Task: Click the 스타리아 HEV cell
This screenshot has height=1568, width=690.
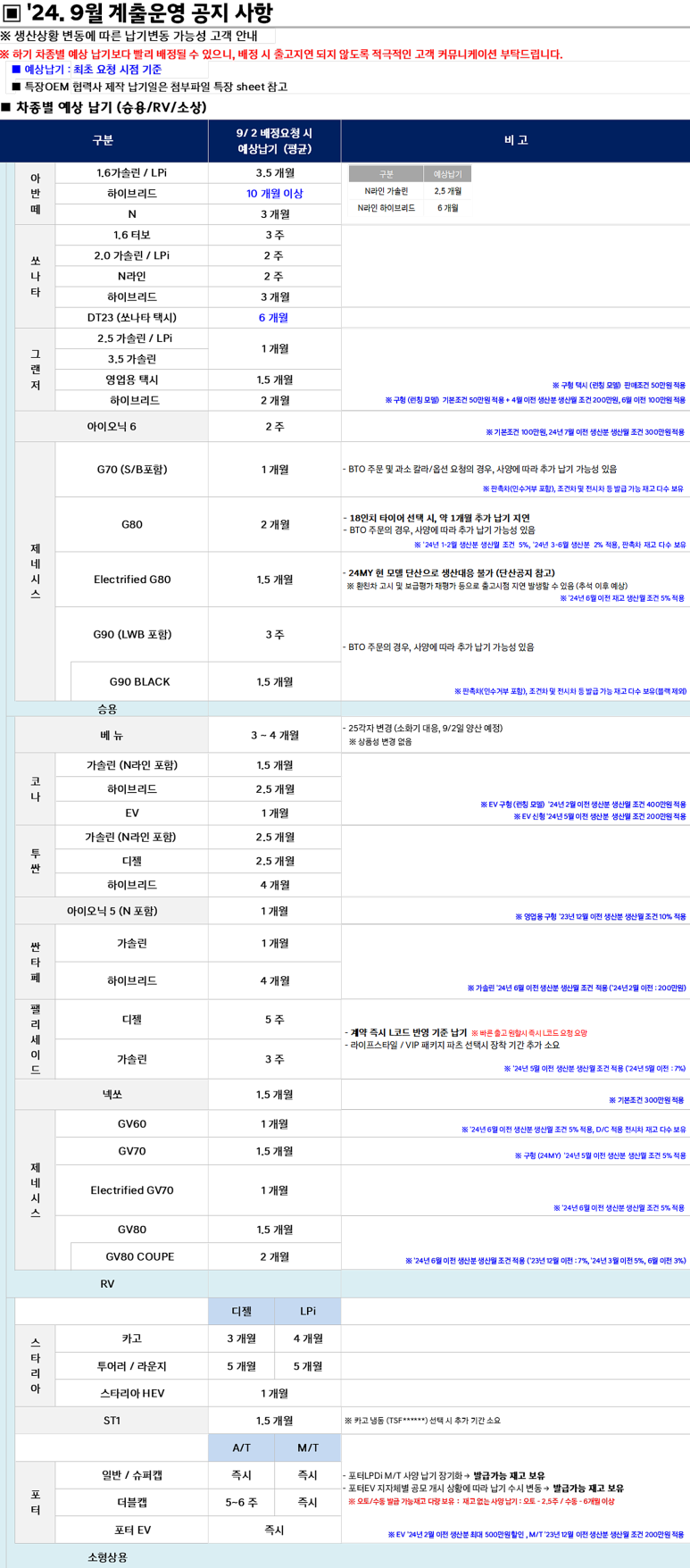Action: [132, 1393]
